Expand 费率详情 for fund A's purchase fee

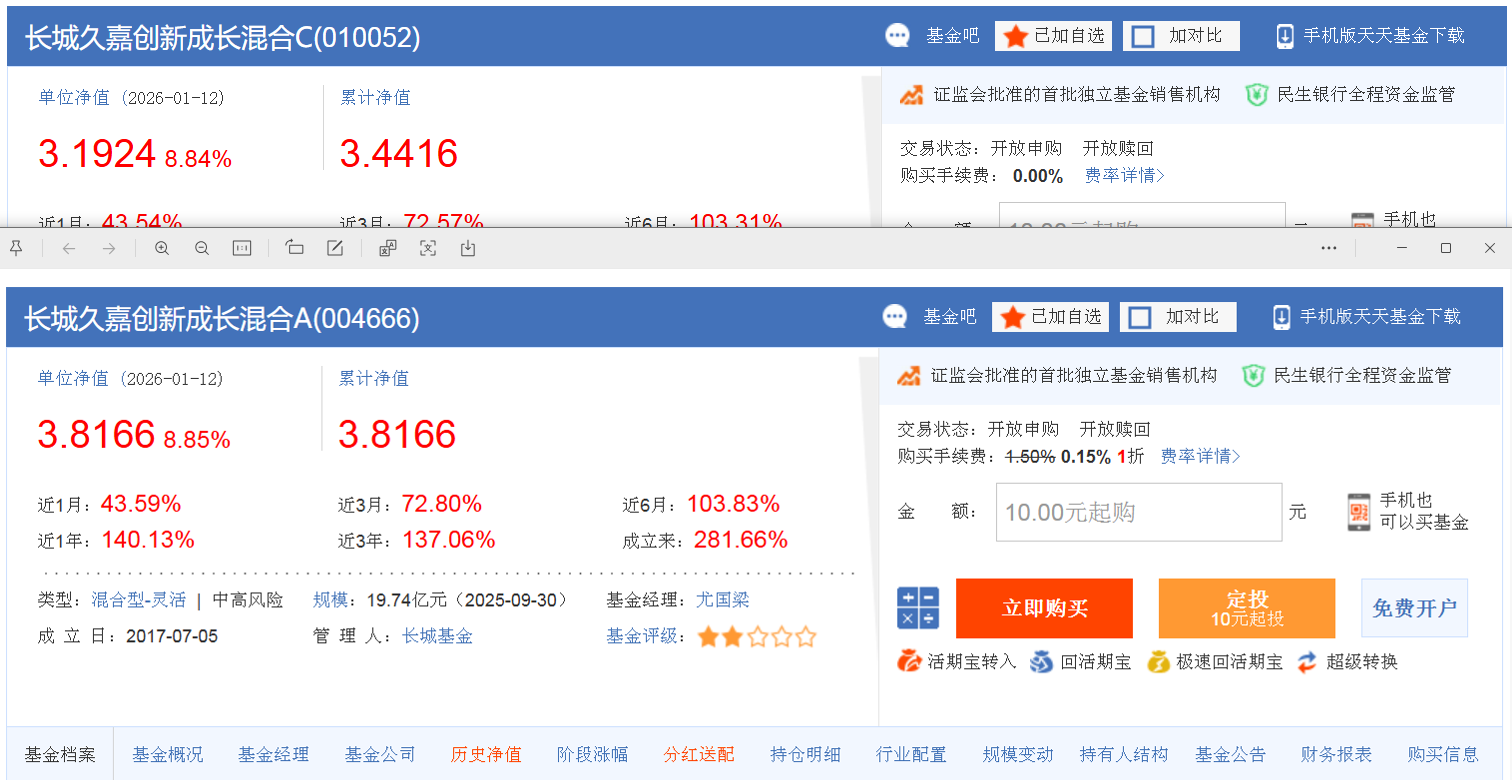[x=1200, y=457]
